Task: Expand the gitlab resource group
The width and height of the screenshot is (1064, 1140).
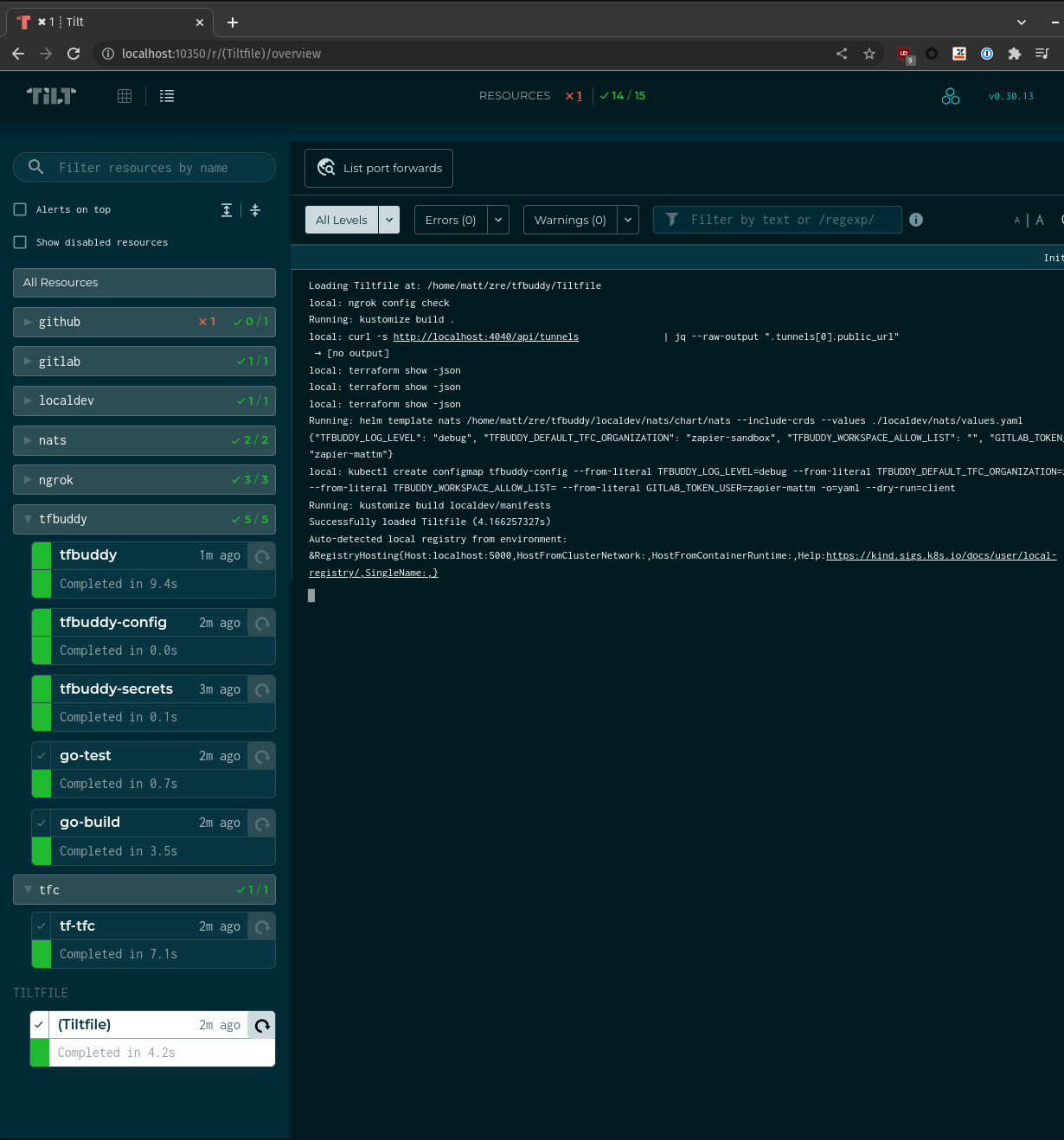Action: pyautogui.click(x=144, y=362)
